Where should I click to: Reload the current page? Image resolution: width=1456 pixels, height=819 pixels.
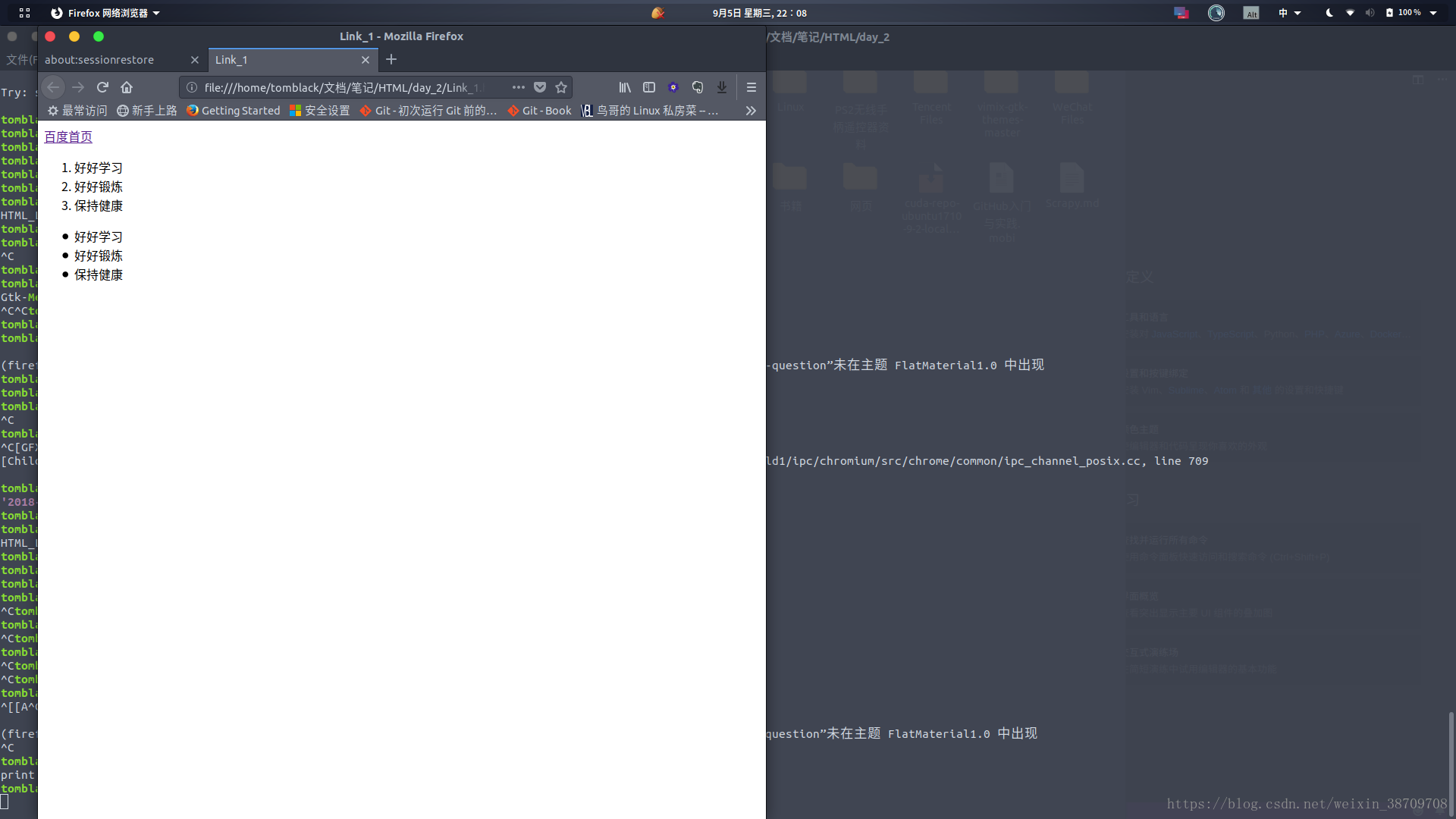(x=102, y=87)
